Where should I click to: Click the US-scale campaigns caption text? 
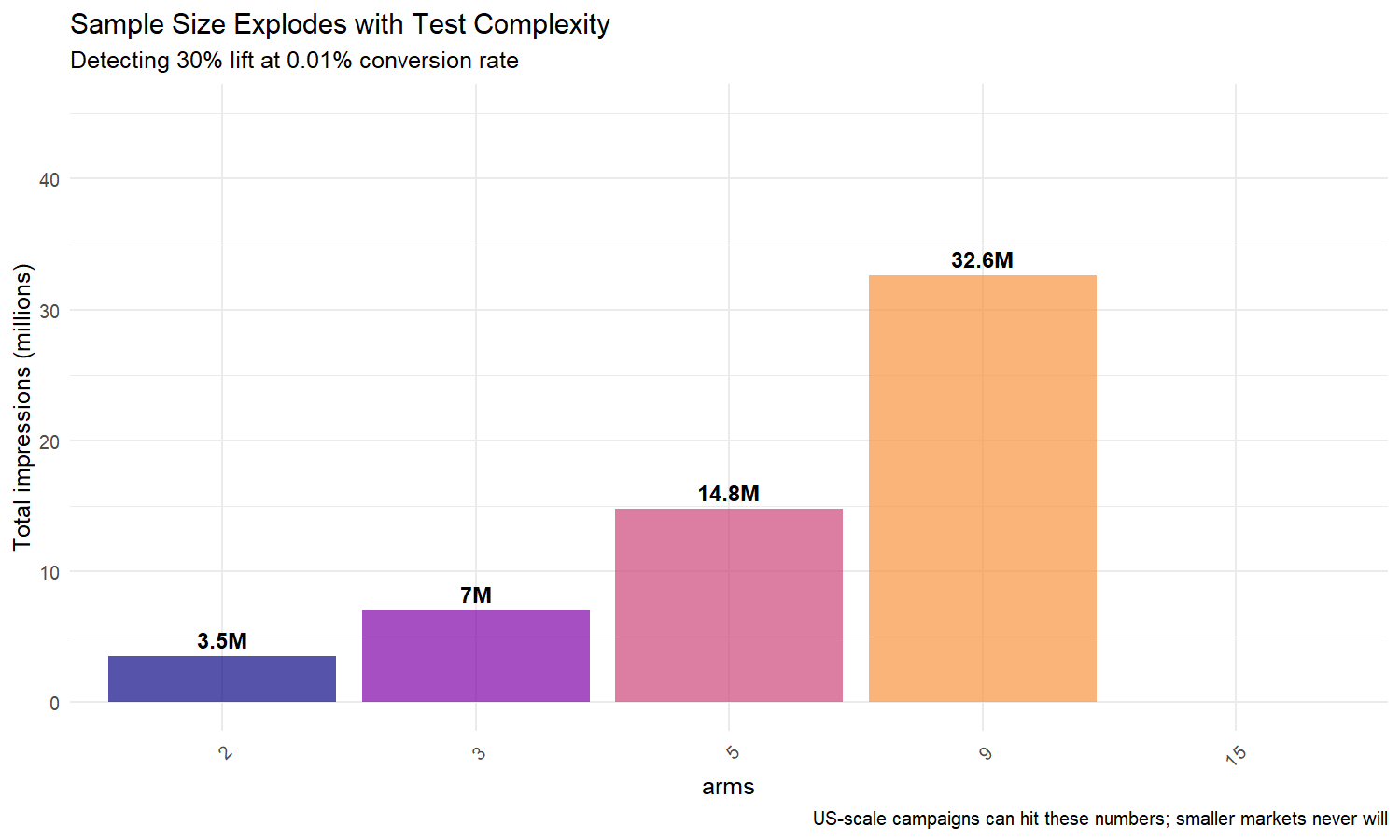1099,819
